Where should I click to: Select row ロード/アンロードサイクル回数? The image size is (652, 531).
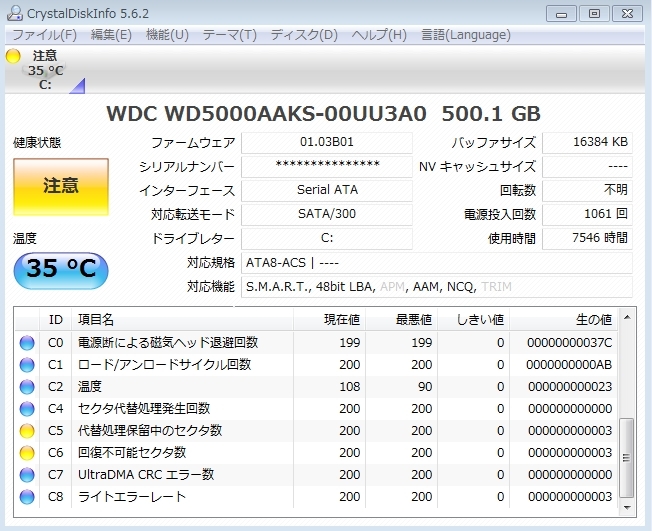pyautogui.click(x=316, y=365)
